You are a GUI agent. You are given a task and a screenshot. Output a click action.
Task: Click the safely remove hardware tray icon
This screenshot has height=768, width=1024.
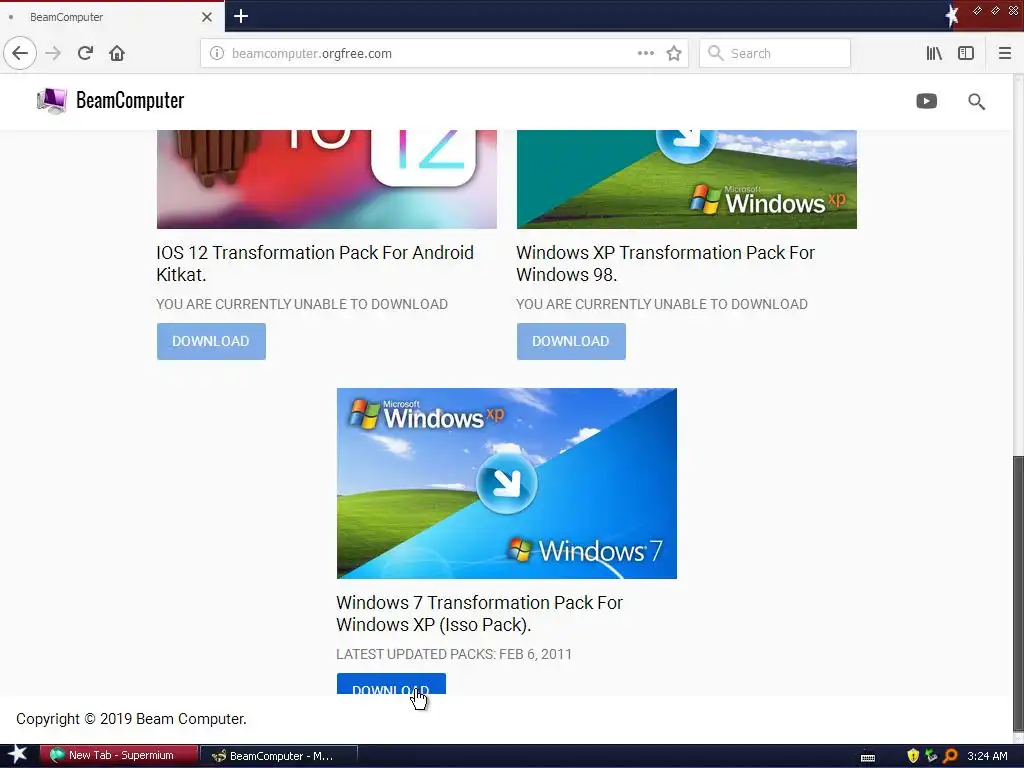(x=931, y=756)
